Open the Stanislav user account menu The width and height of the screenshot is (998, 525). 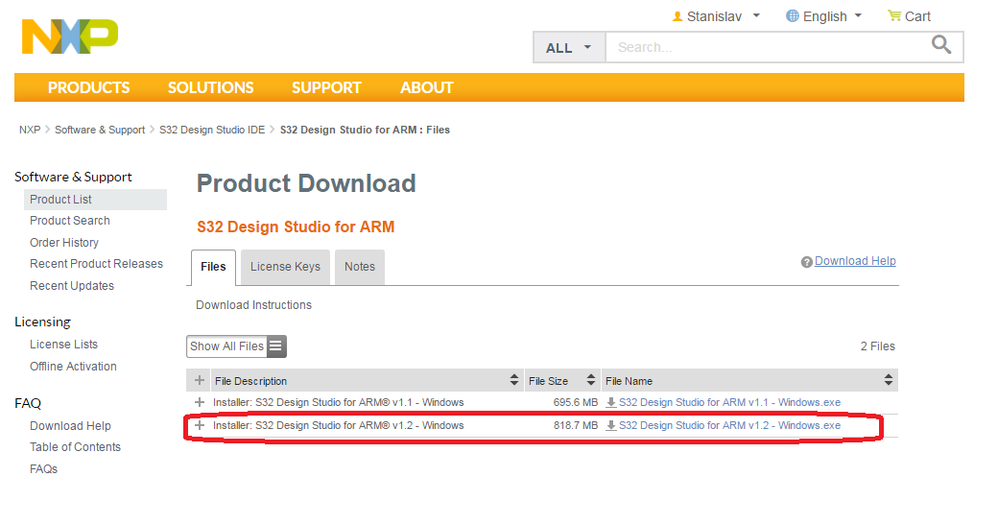[x=716, y=16]
